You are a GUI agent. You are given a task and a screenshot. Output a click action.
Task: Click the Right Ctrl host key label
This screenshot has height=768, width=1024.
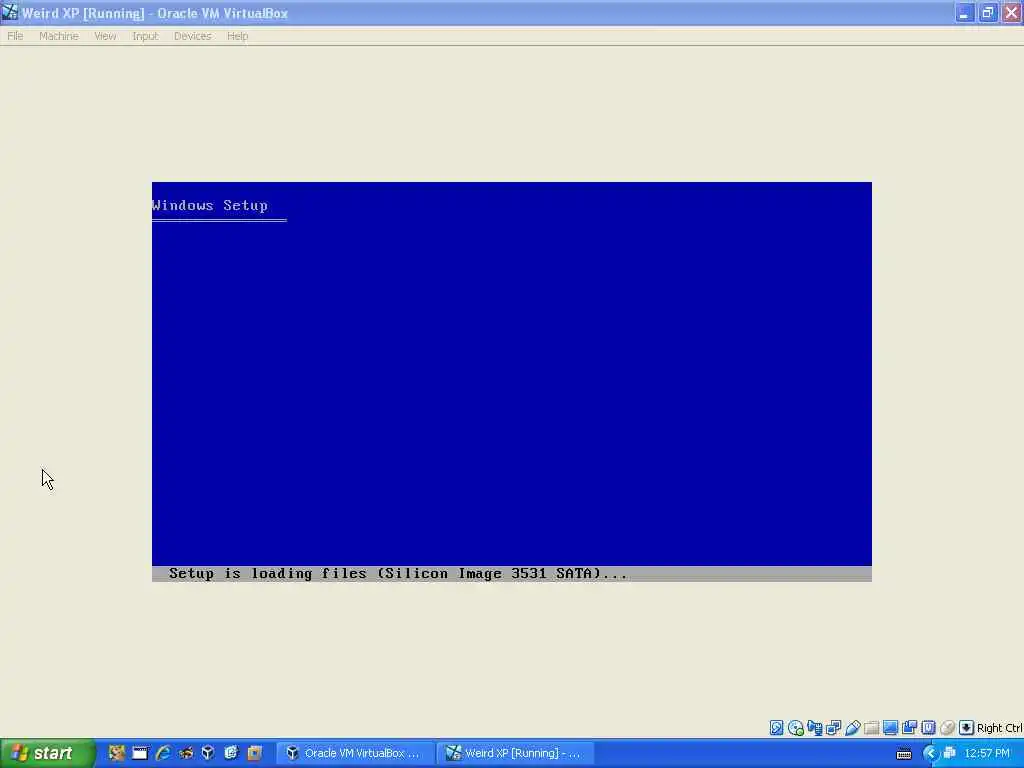pos(999,728)
